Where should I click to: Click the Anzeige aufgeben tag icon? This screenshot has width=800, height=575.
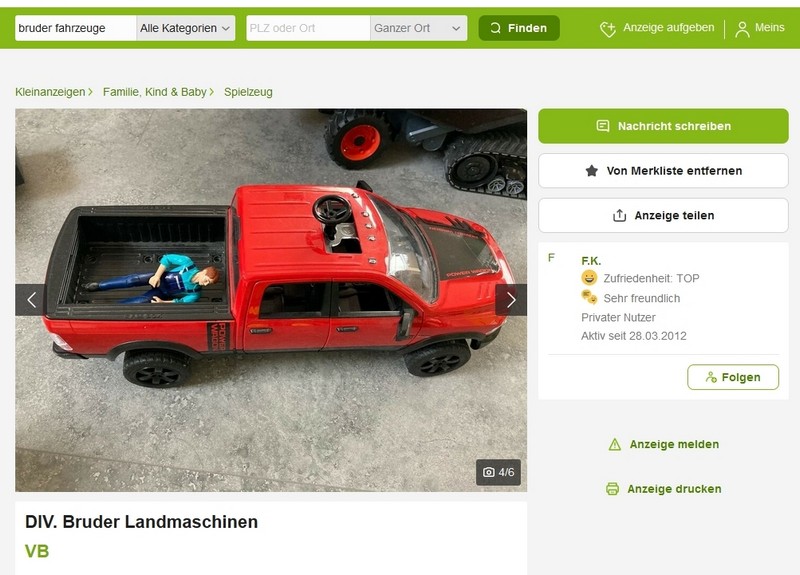[607, 29]
